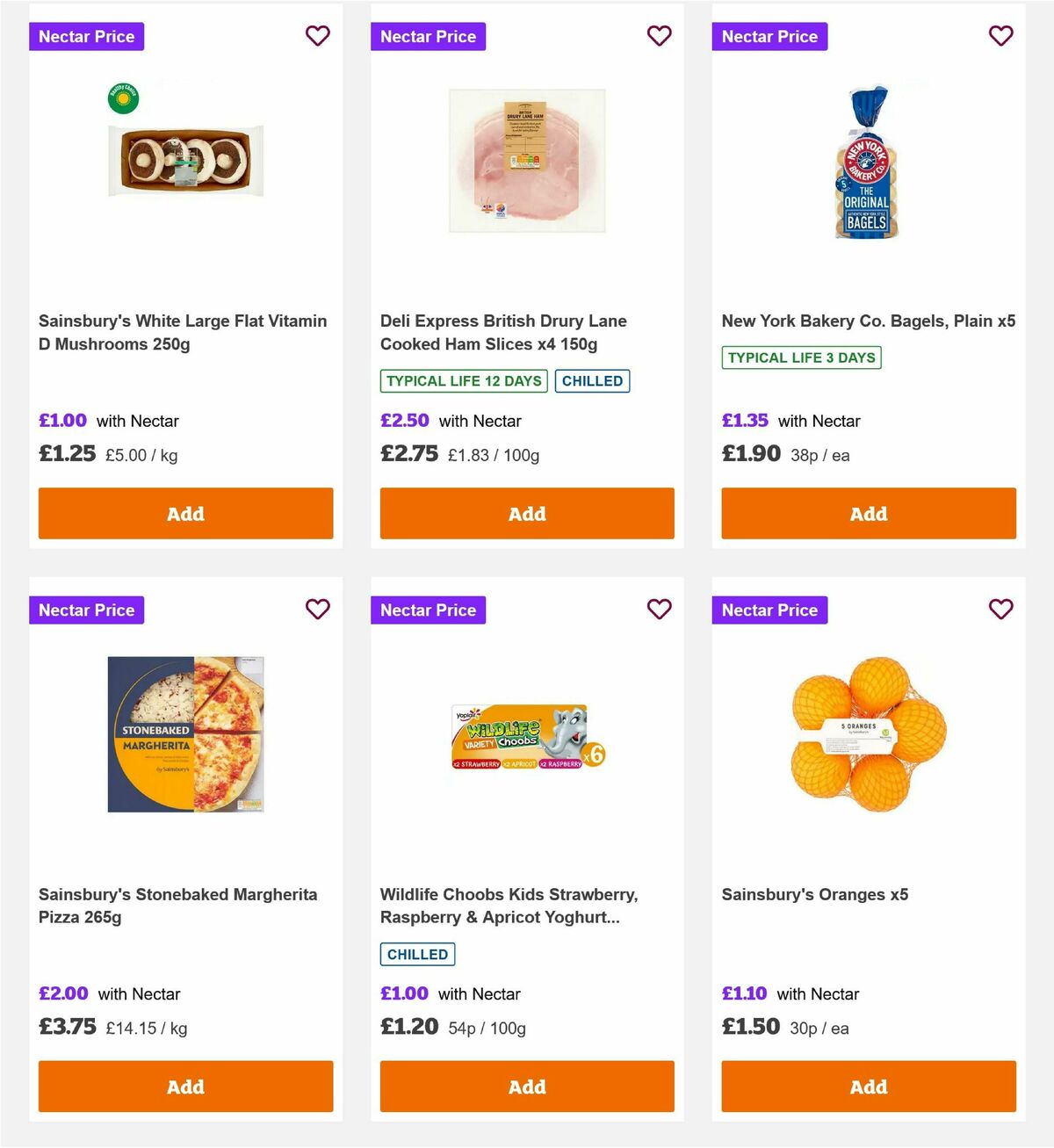Screen dimensions: 1054x1148
Task: Click the Stonebaked Margherita Pizza image
Action: tap(185, 733)
